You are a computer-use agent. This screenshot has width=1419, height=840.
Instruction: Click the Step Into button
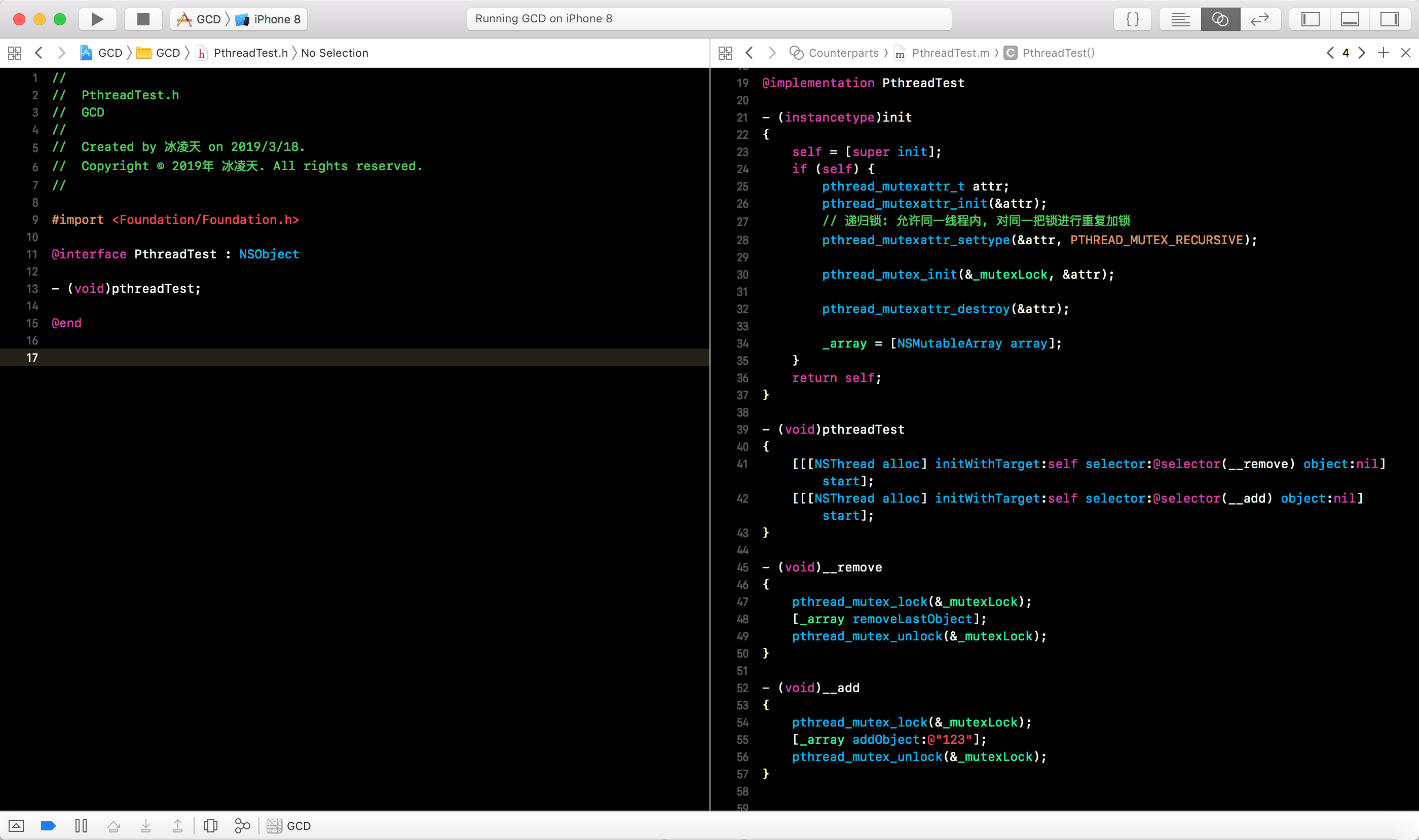pyautogui.click(x=145, y=826)
